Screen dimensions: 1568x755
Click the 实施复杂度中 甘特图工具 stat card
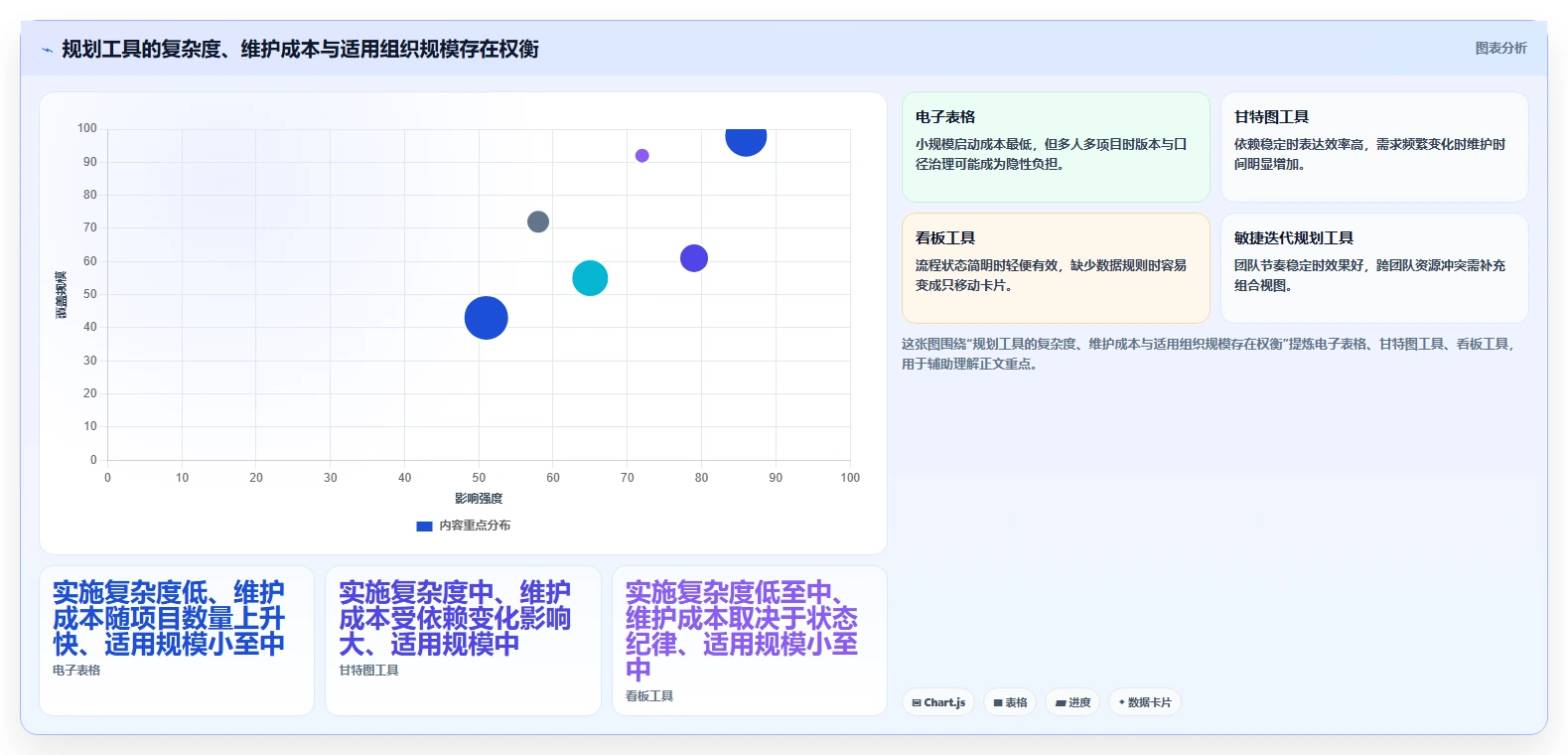463,641
